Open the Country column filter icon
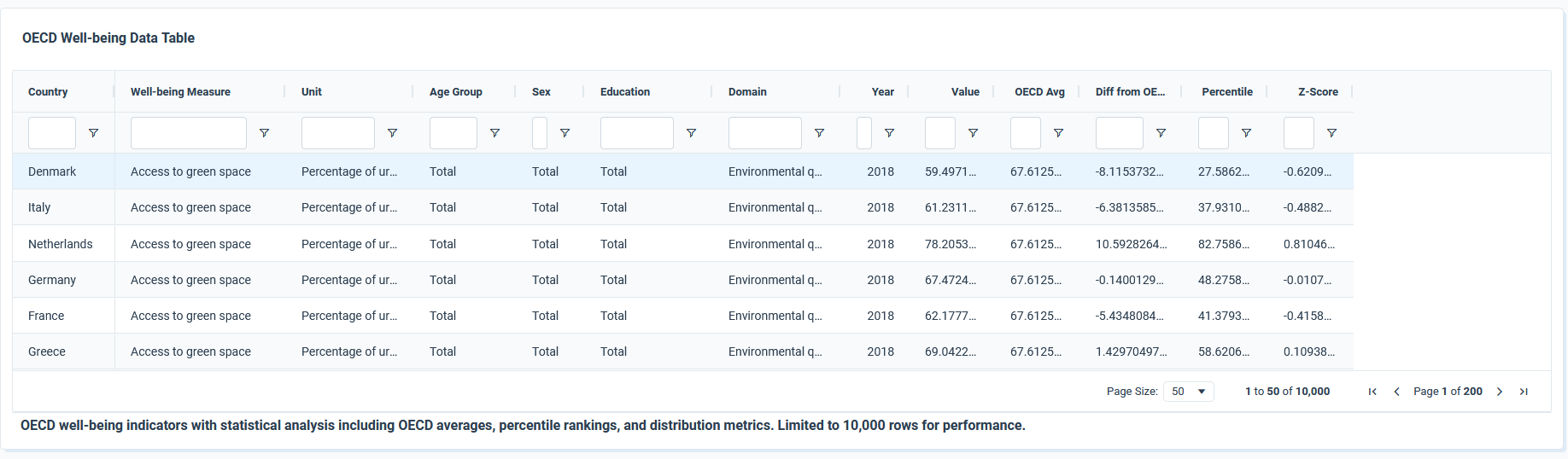 coord(94,133)
